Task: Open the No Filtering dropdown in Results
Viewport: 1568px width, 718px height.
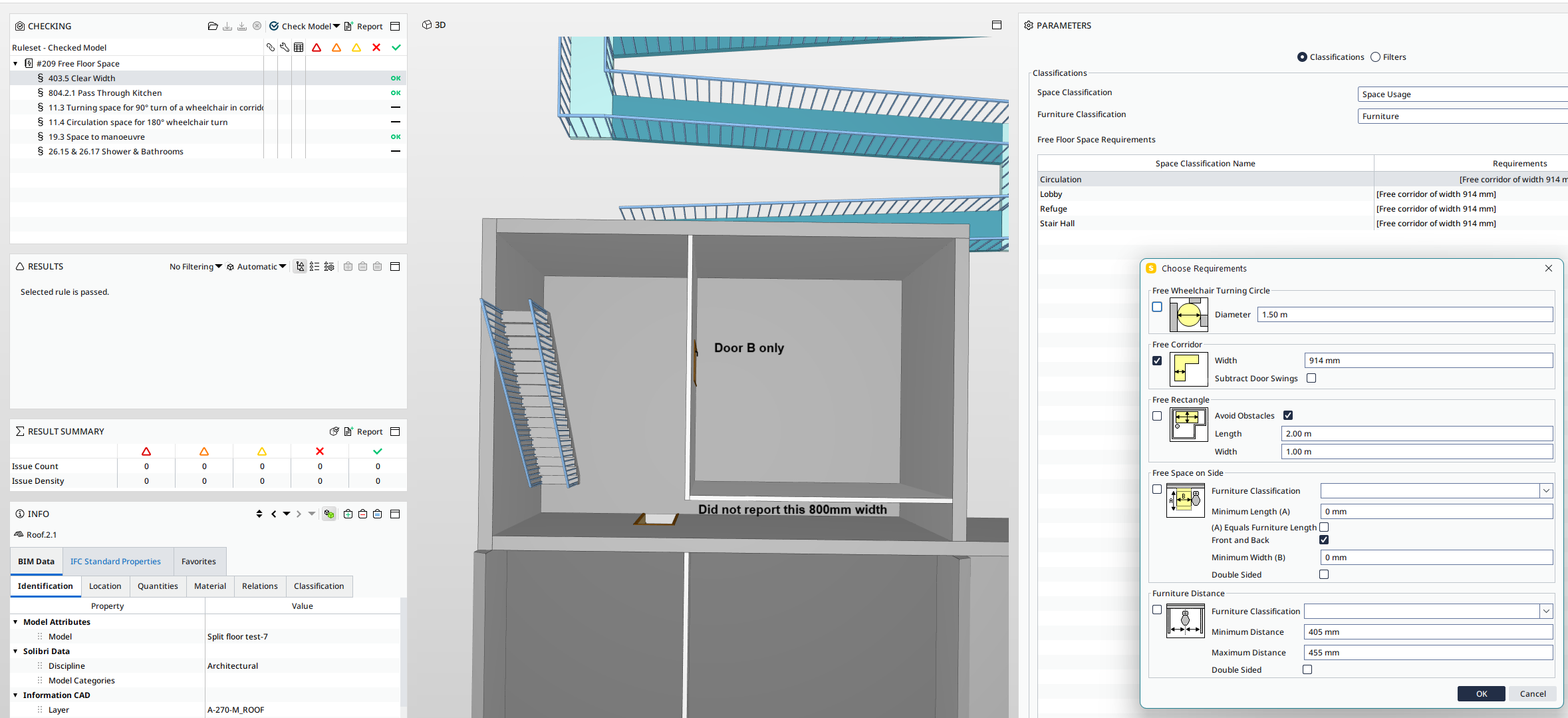Action: (196, 266)
